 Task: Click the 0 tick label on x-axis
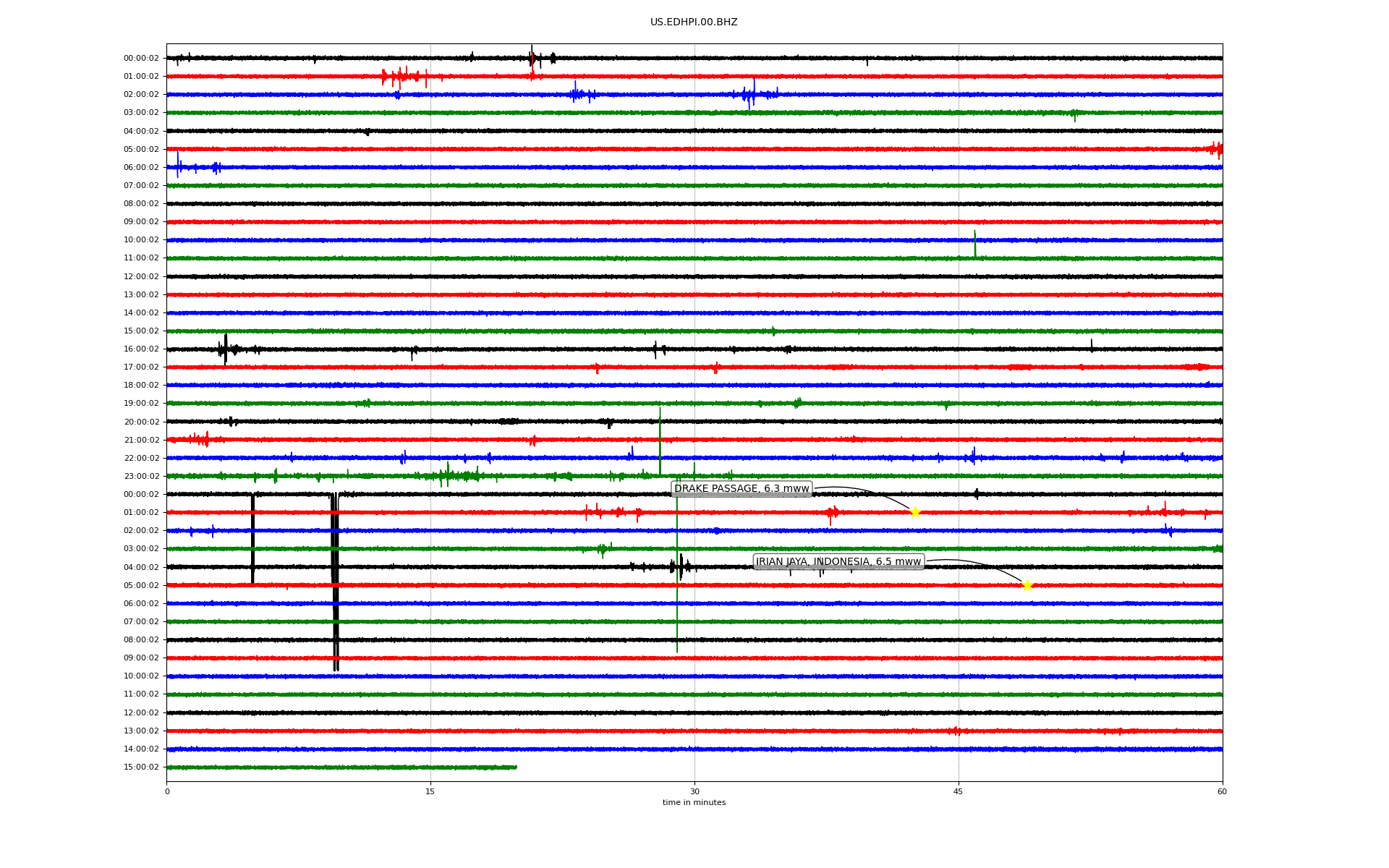tap(167, 791)
